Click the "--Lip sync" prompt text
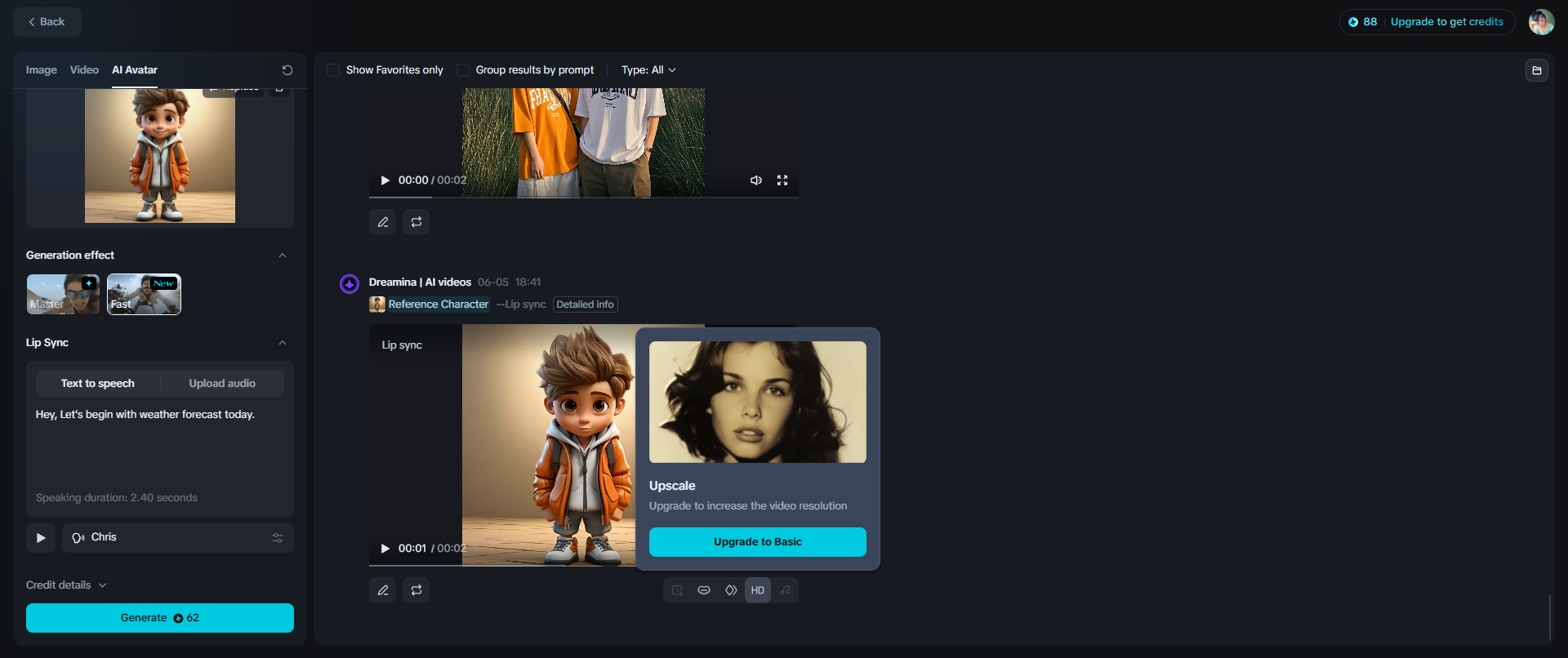This screenshot has width=1568, height=658. (521, 305)
